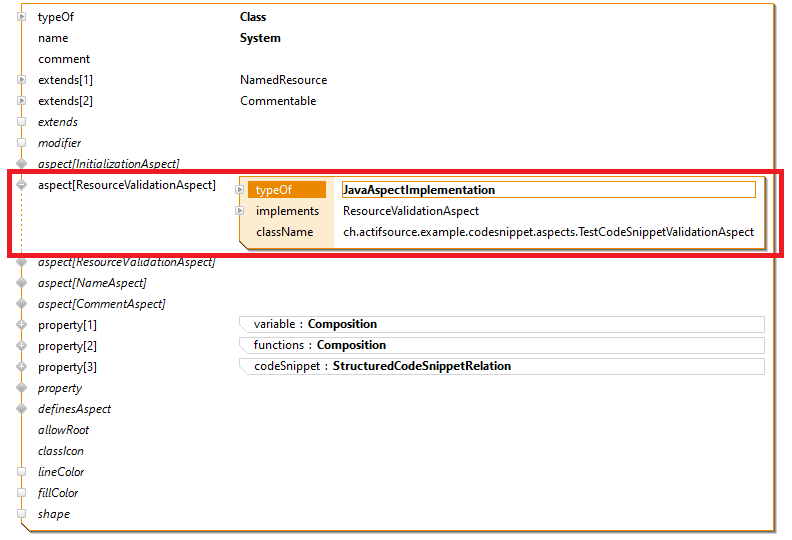Click the diamond icon beside definesAspect
This screenshot has width=792, height=540.
[21, 409]
